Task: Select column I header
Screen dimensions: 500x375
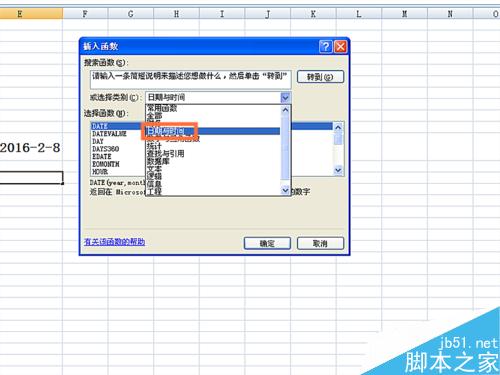Action: click(x=222, y=14)
